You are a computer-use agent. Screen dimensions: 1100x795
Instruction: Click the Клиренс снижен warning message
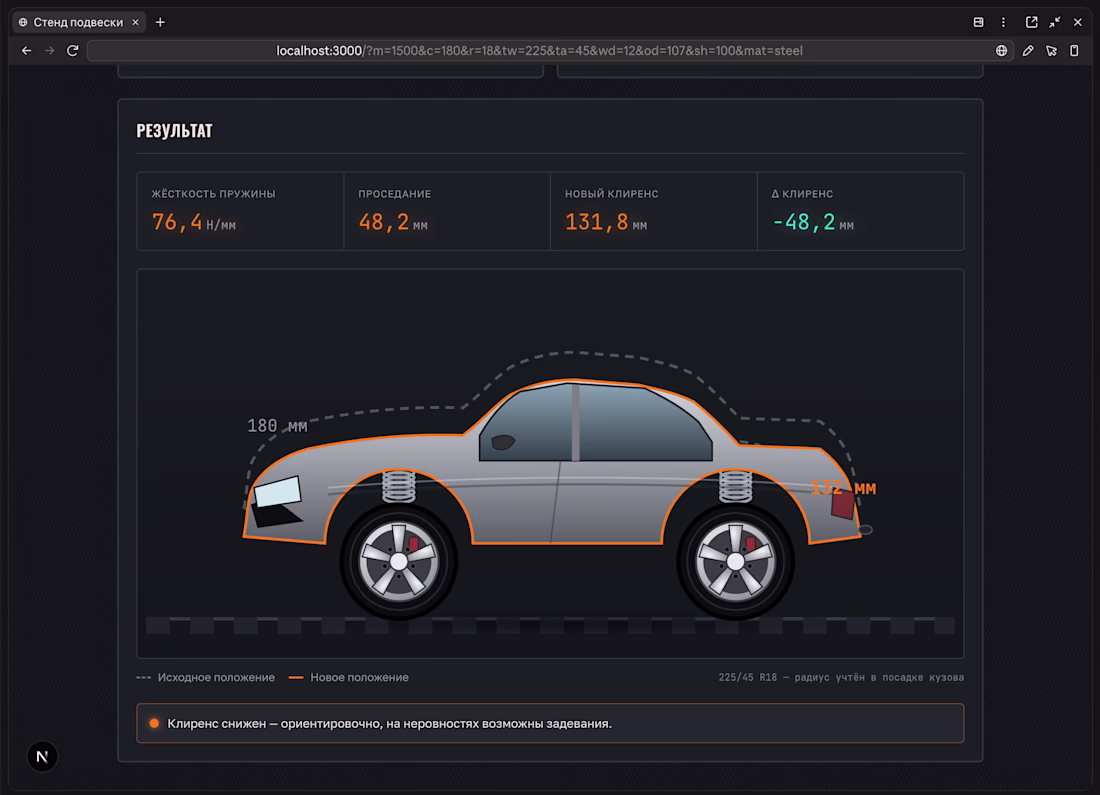(550, 723)
